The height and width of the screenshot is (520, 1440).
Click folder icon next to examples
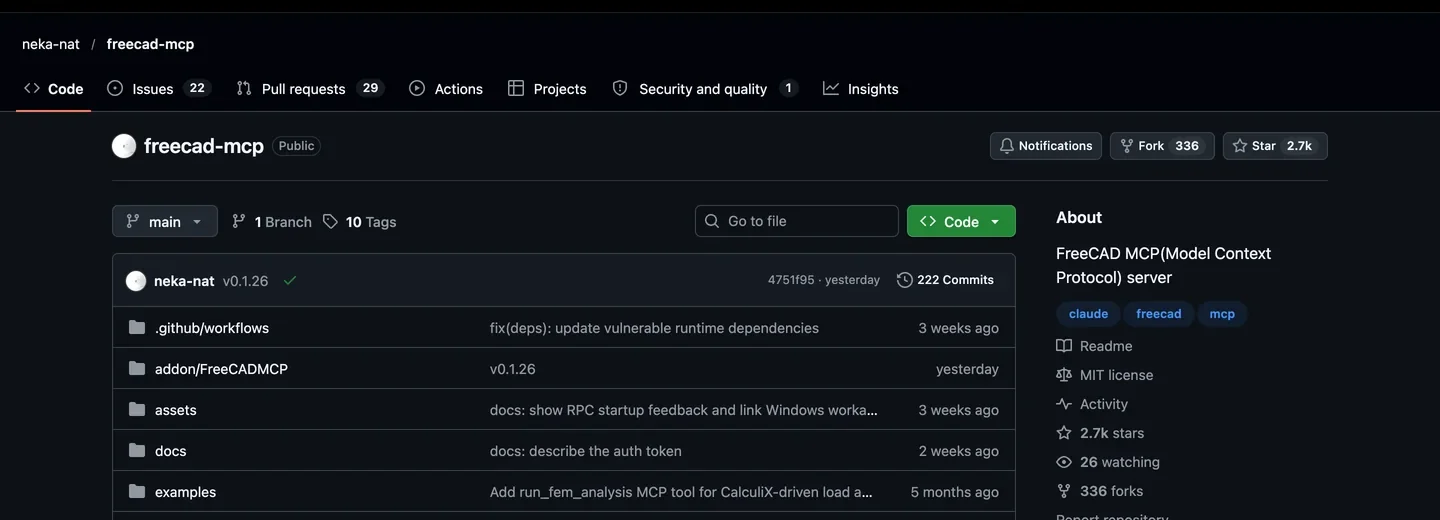137,492
